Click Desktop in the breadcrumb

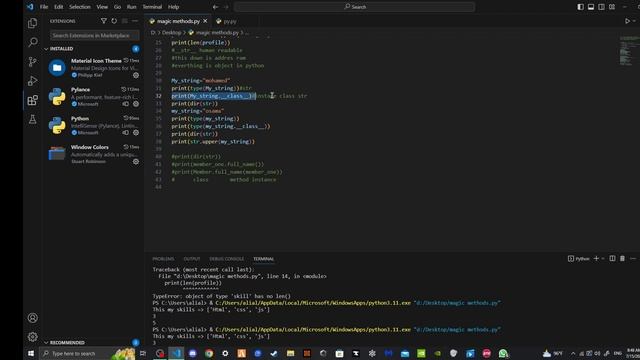click(x=171, y=32)
